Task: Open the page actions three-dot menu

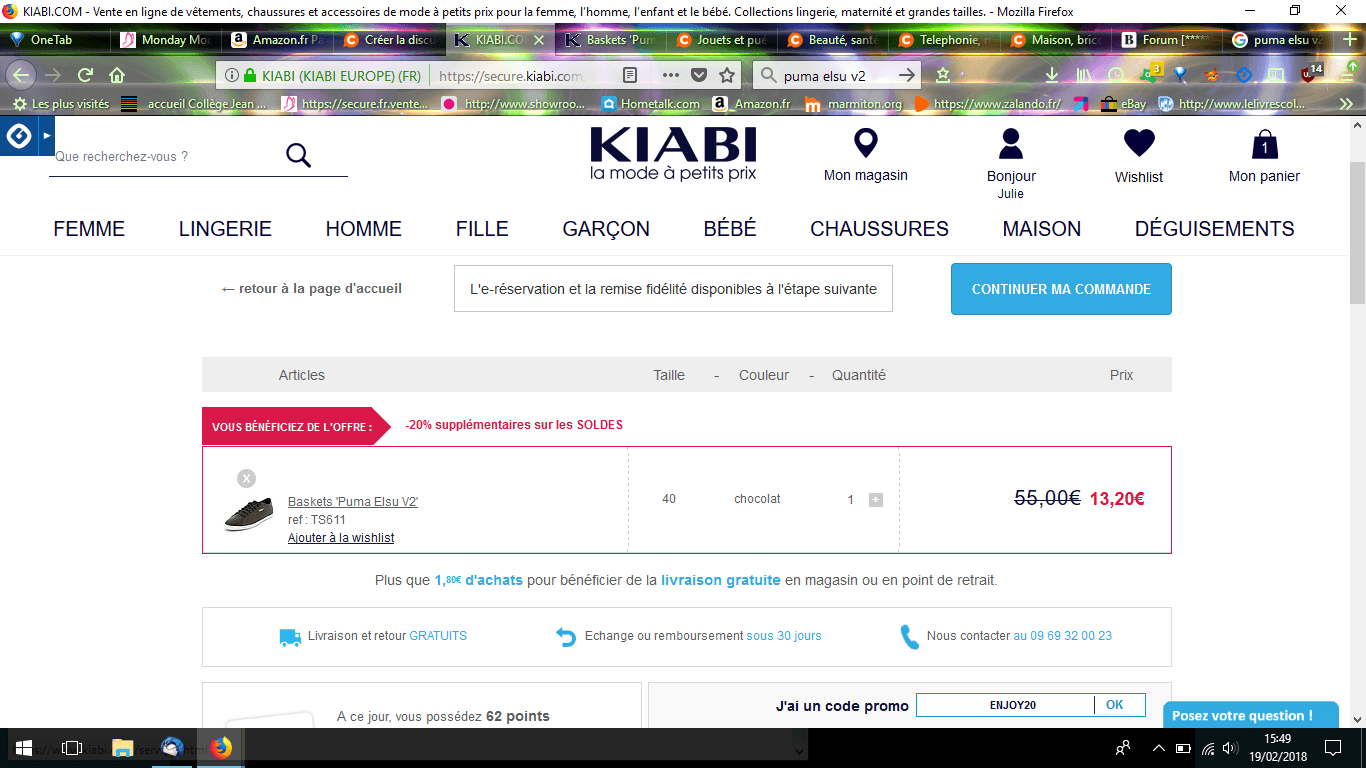Action: tap(670, 75)
